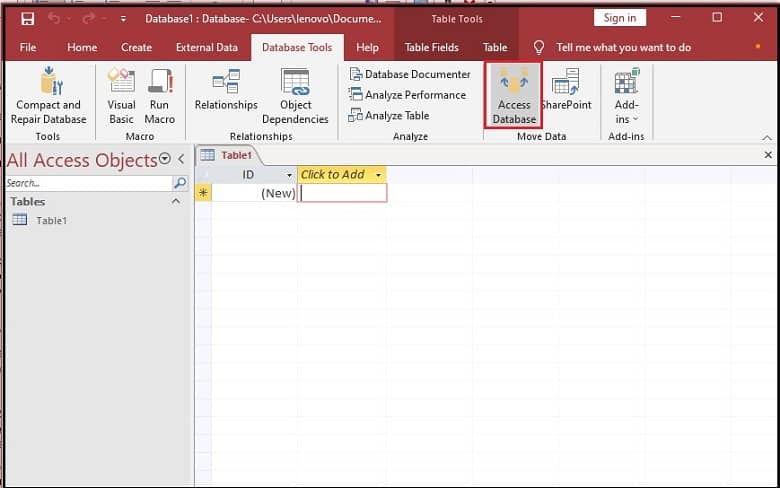Switch to the Create ribbon tab

(136, 47)
